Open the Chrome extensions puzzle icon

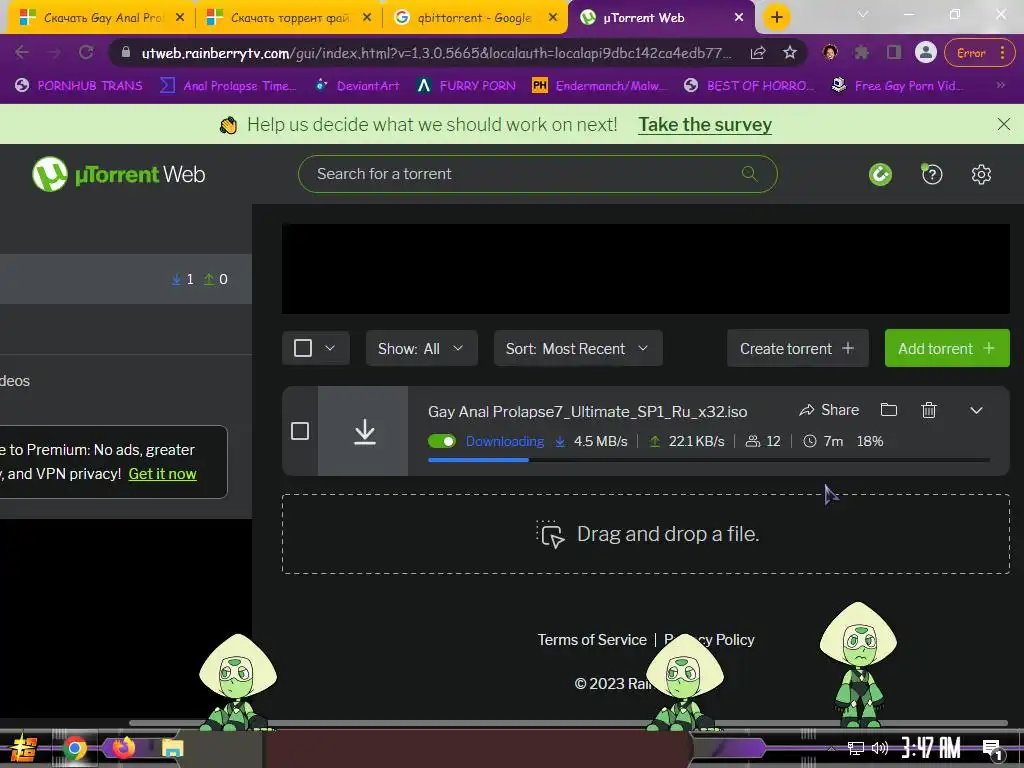click(x=862, y=53)
